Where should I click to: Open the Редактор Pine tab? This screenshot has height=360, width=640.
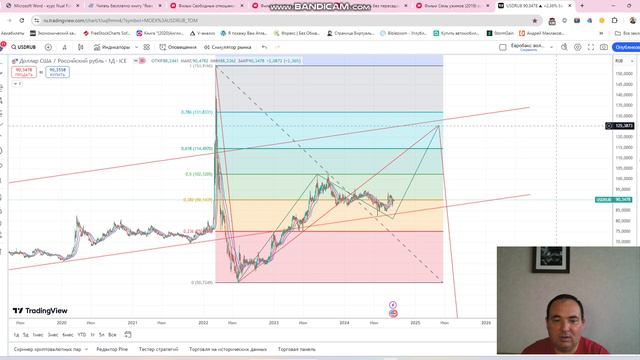tap(112, 349)
